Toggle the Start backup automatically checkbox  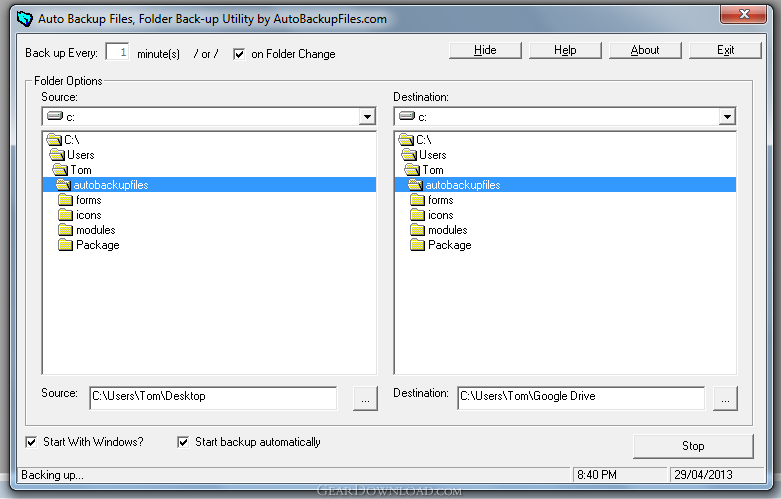point(183,442)
